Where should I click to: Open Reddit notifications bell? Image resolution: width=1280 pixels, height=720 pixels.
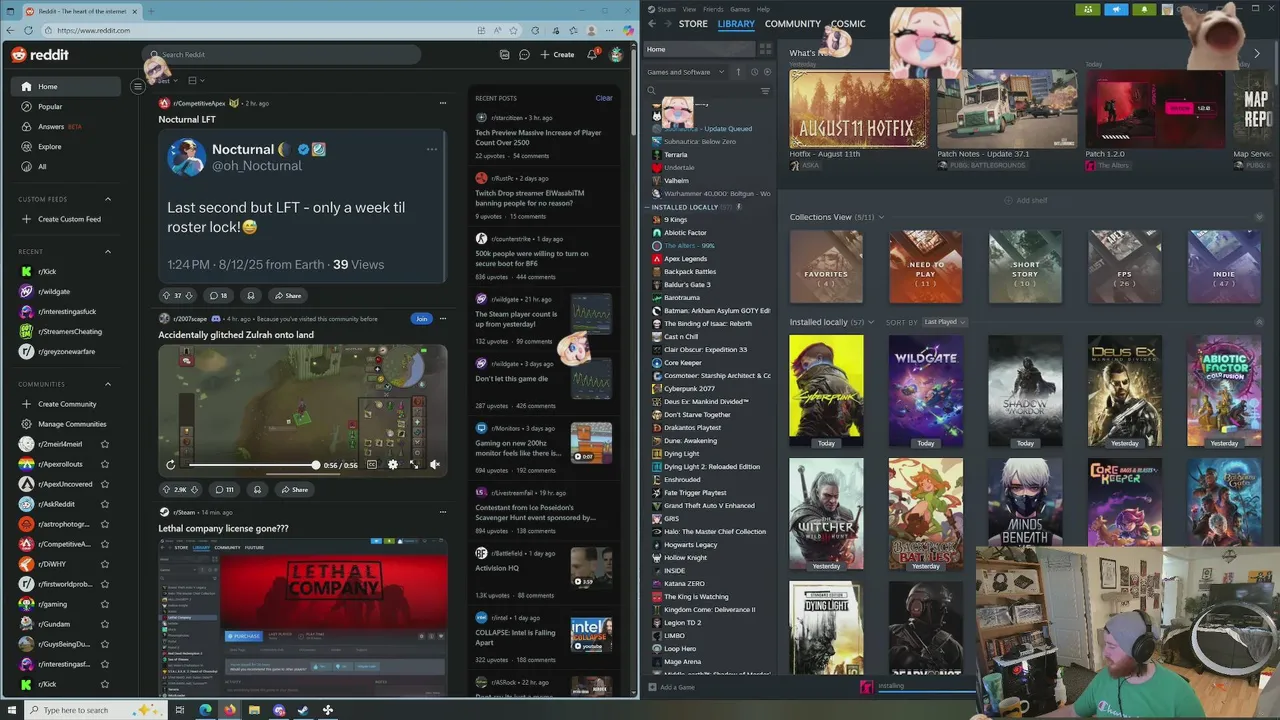tap(592, 55)
